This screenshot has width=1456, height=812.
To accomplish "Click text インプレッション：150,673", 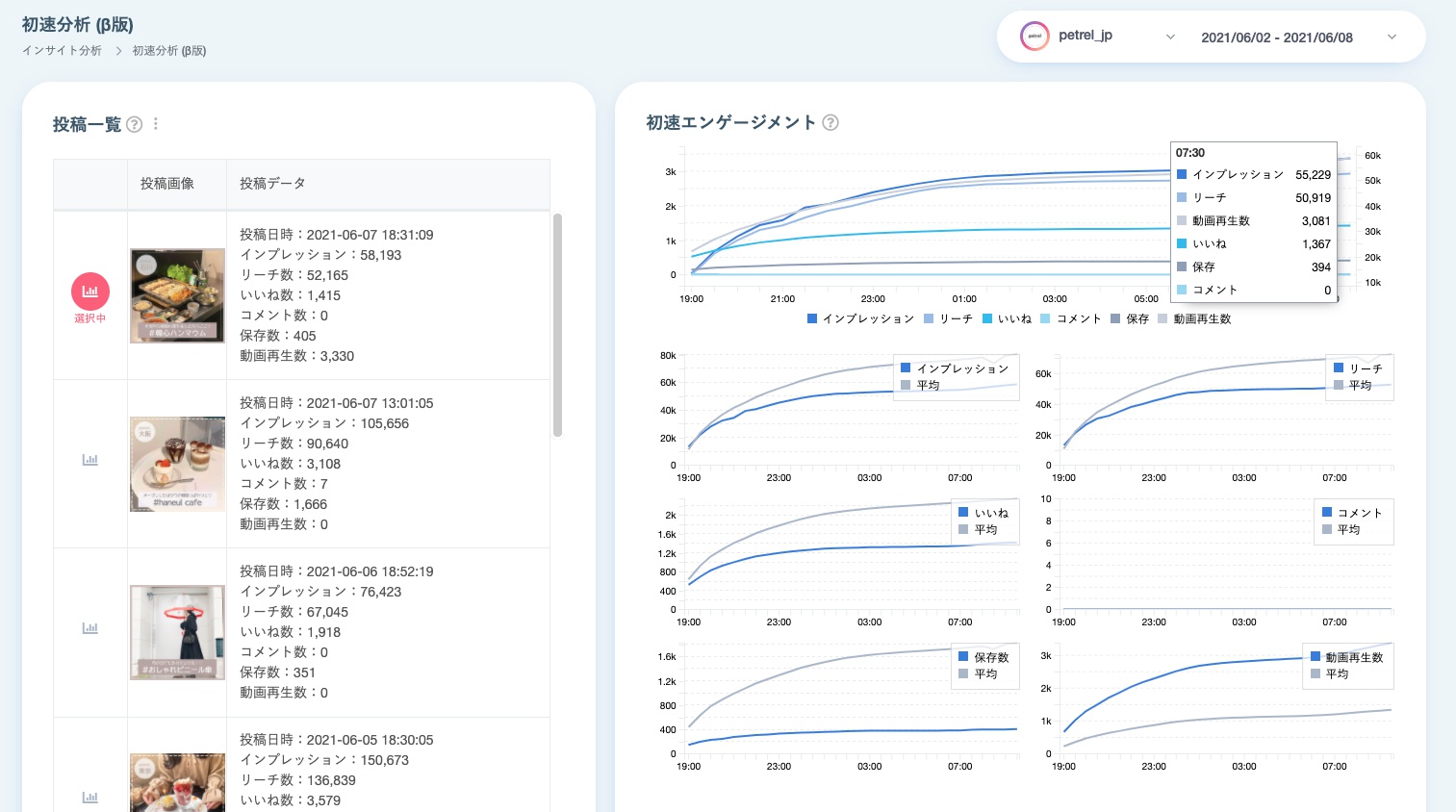I will pos(324,760).
